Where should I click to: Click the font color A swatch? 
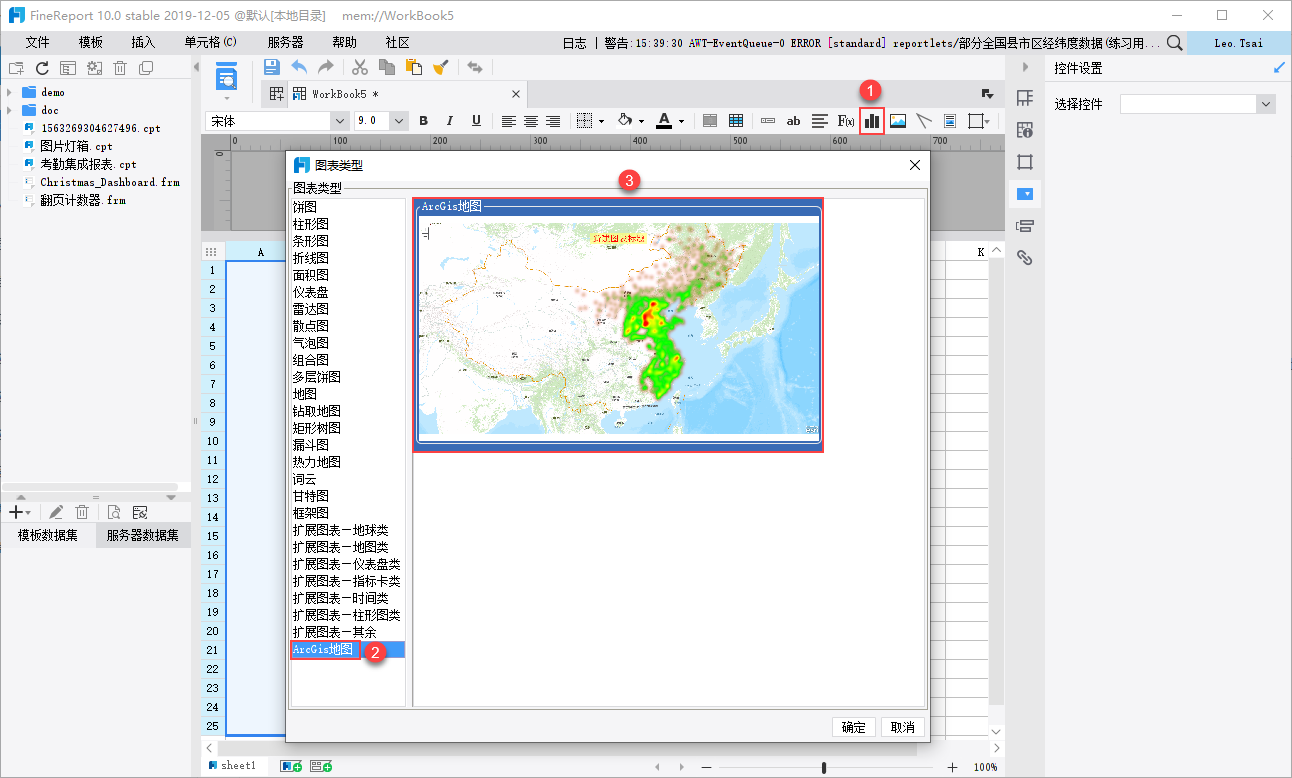[664, 121]
